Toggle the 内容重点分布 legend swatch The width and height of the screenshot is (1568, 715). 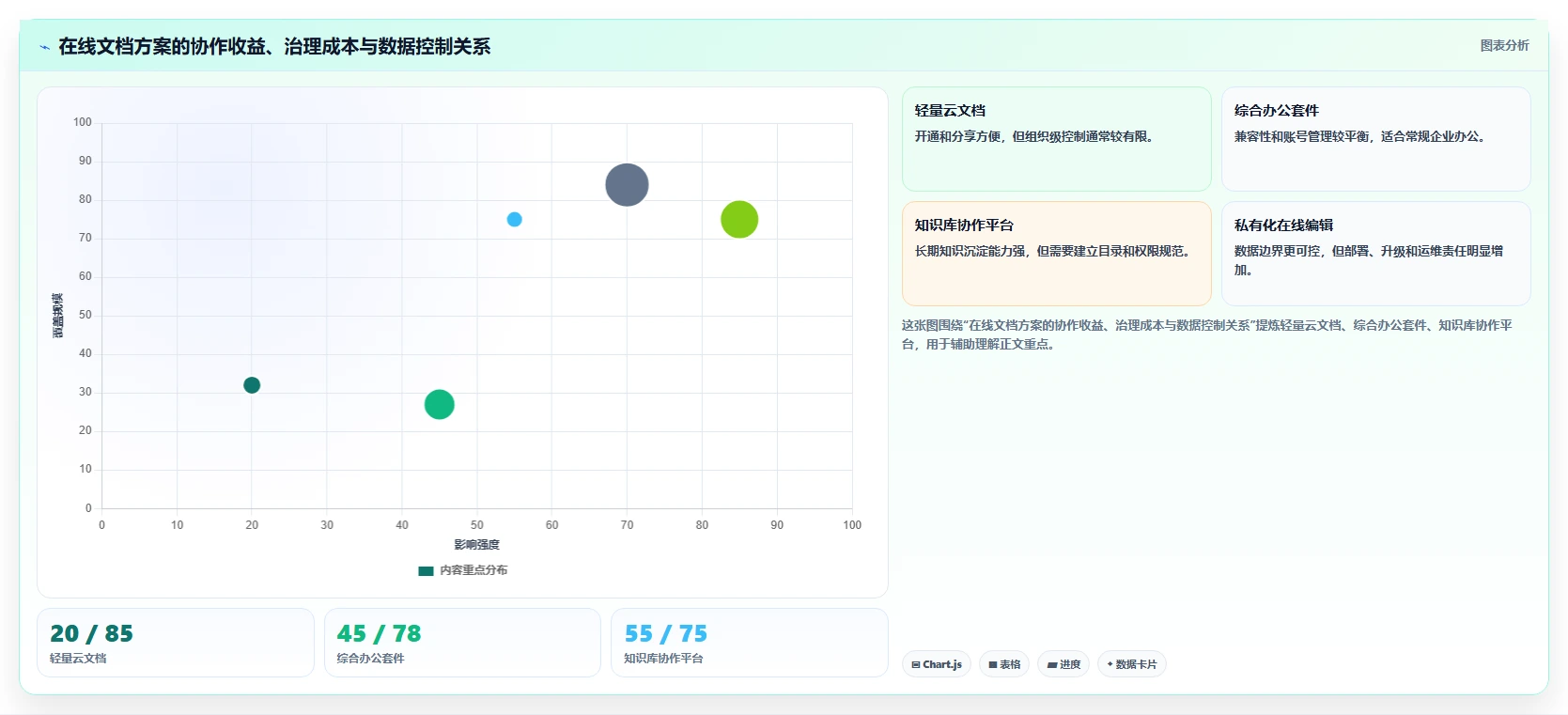pos(426,570)
